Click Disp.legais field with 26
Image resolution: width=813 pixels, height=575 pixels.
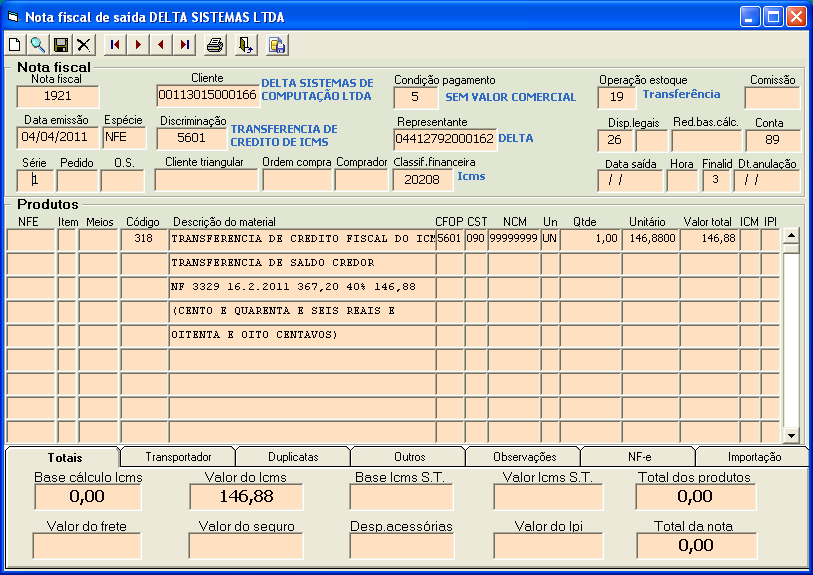[x=615, y=141]
